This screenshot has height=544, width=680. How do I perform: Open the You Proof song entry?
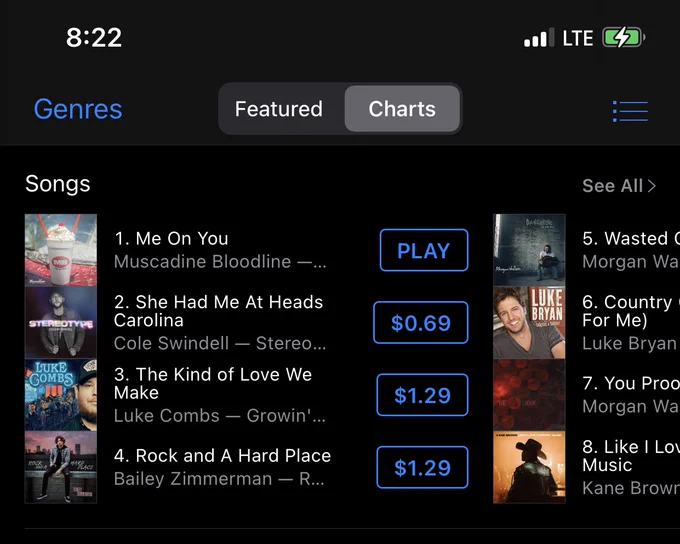click(631, 395)
